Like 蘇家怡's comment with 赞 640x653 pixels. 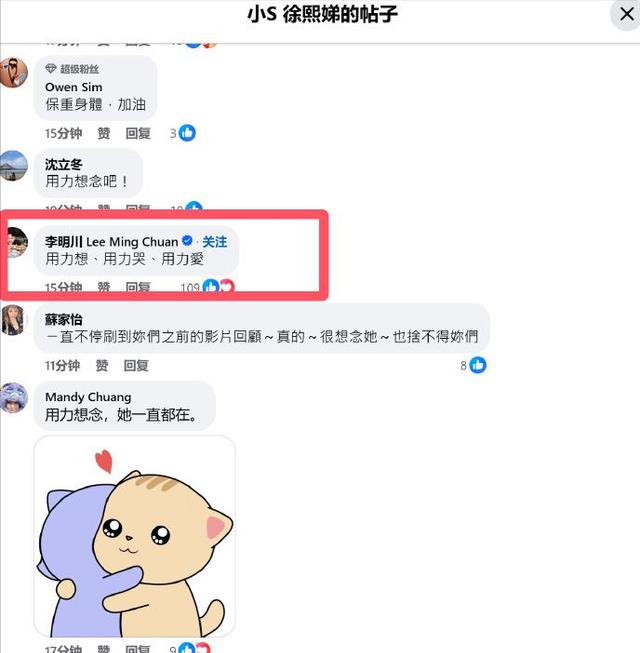click(102, 365)
